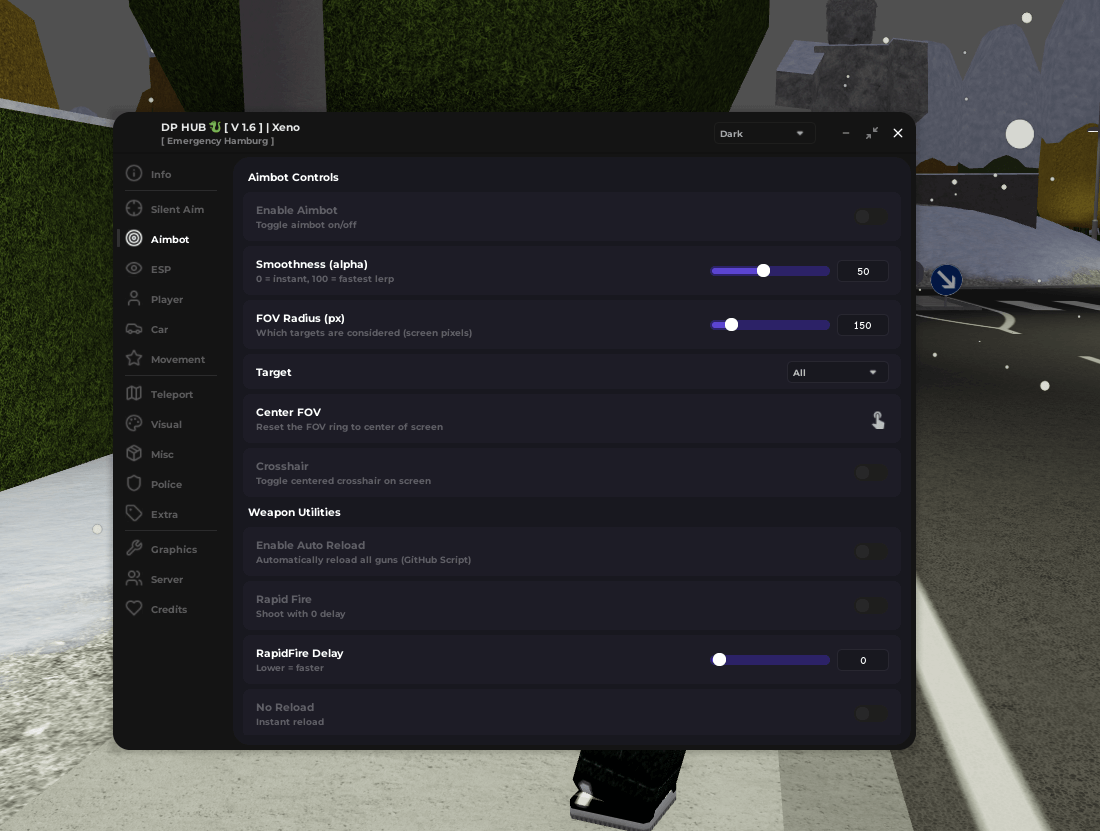Click the Misc tab label
The width and height of the screenshot is (1100, 831).
[162, 454]
